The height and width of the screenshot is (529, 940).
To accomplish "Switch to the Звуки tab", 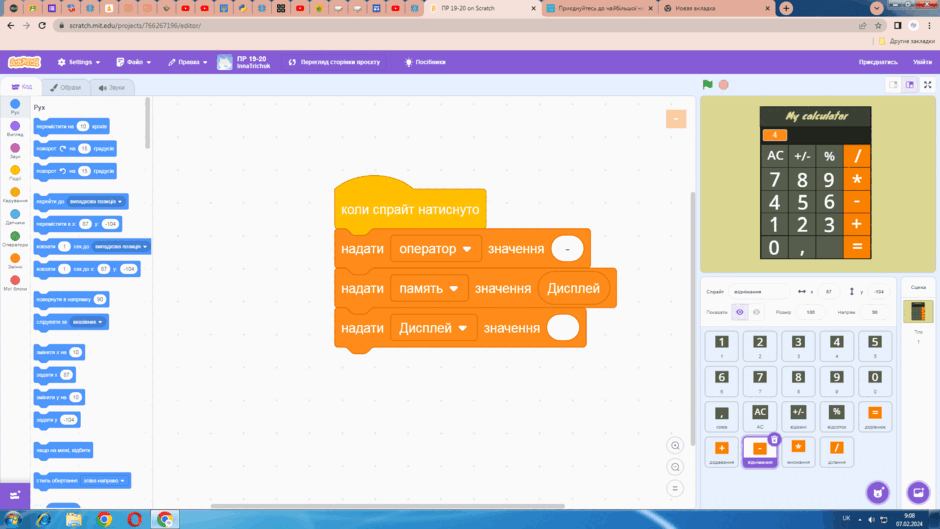I will [x=112, y=88].
